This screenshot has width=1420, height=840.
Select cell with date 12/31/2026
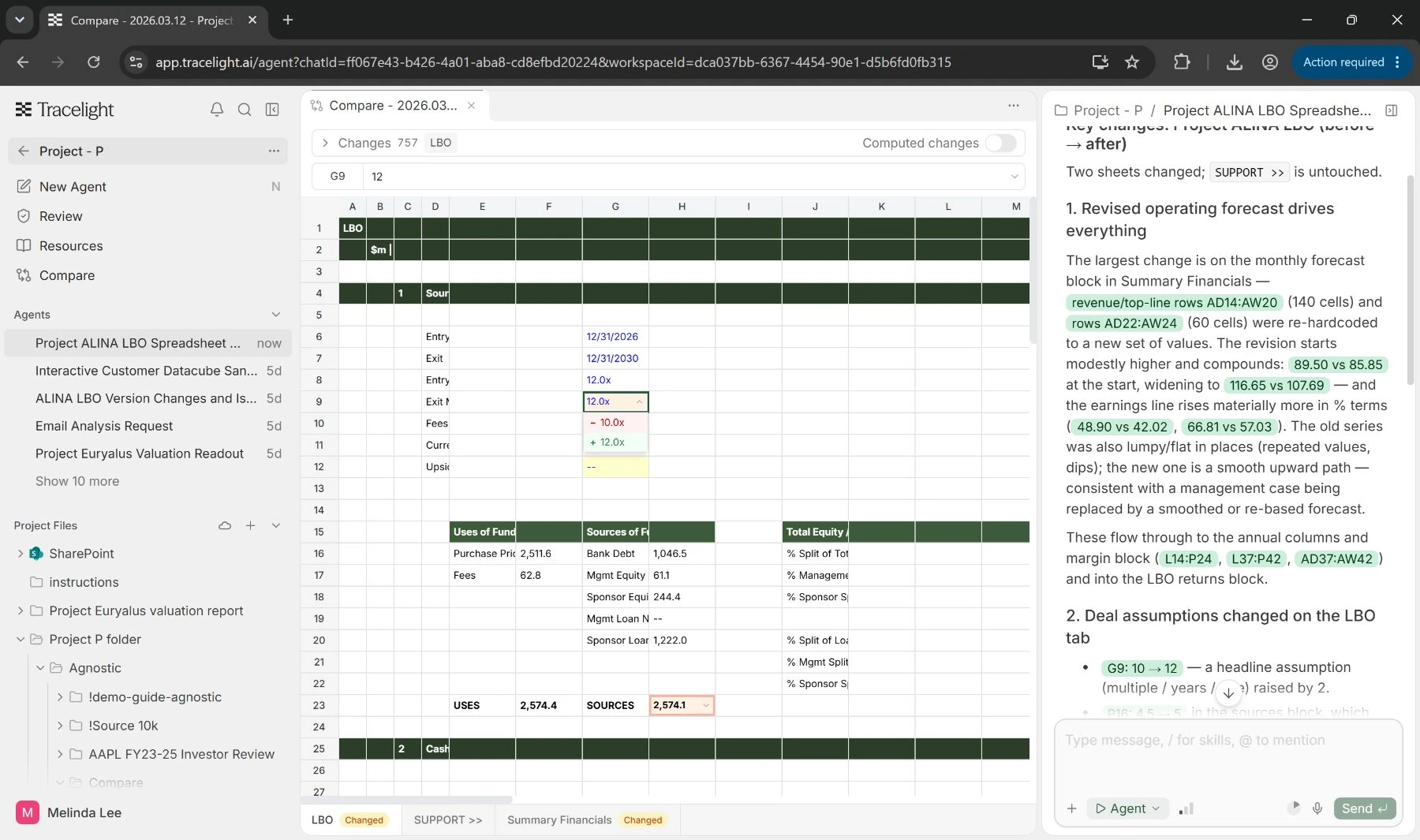tap(615, 337)
